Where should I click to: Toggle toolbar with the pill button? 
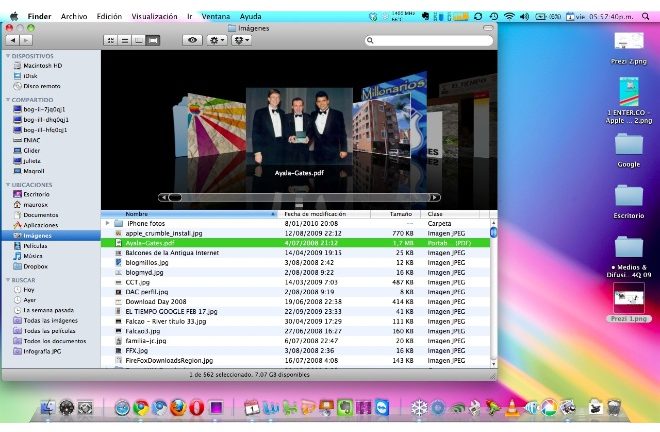(x=488, y=28)
